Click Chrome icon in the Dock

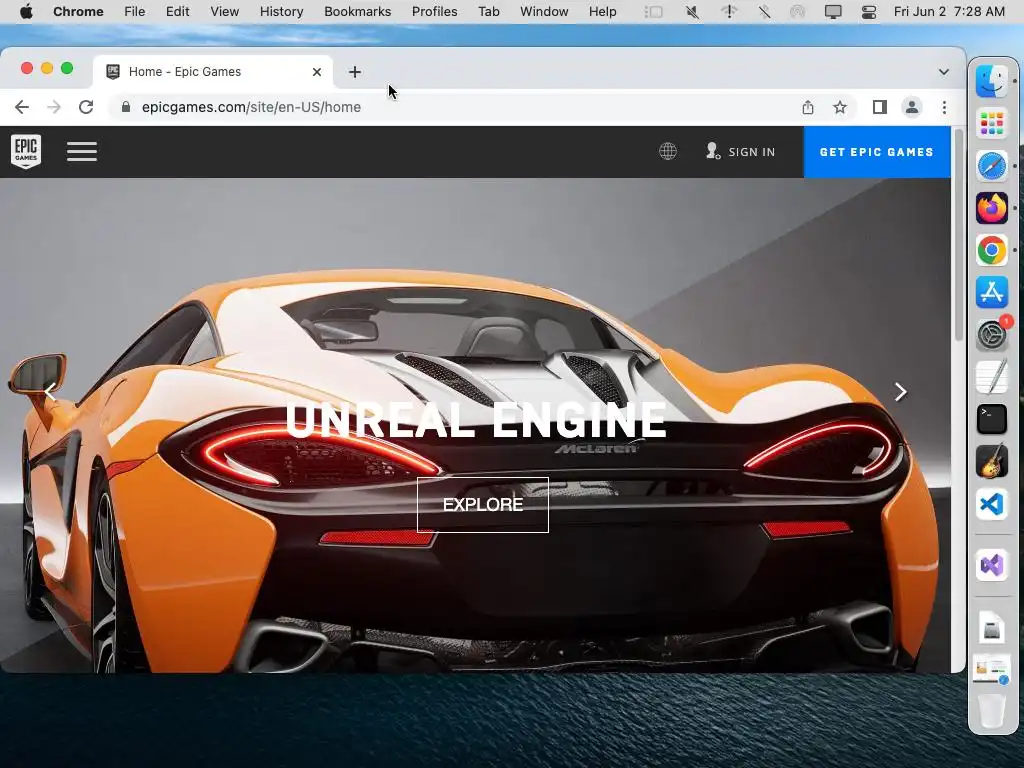pos(991,250)
